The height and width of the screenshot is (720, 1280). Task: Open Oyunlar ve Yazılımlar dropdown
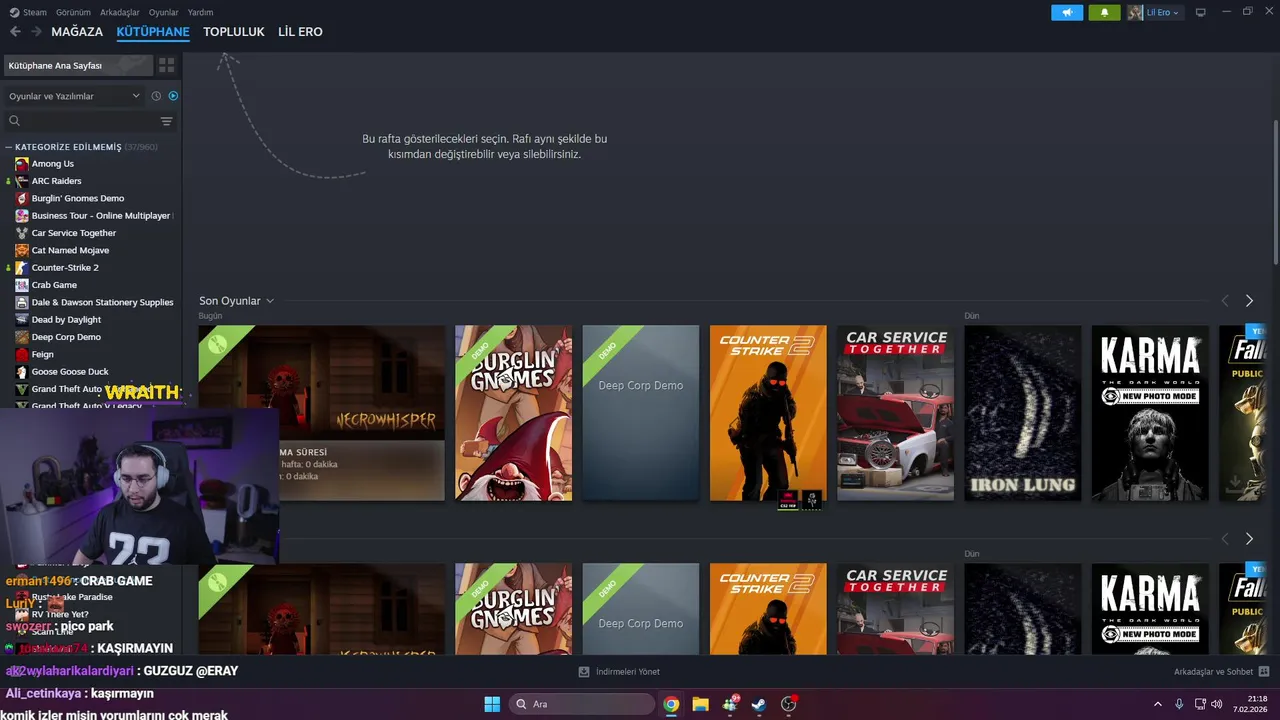(74, 96)
